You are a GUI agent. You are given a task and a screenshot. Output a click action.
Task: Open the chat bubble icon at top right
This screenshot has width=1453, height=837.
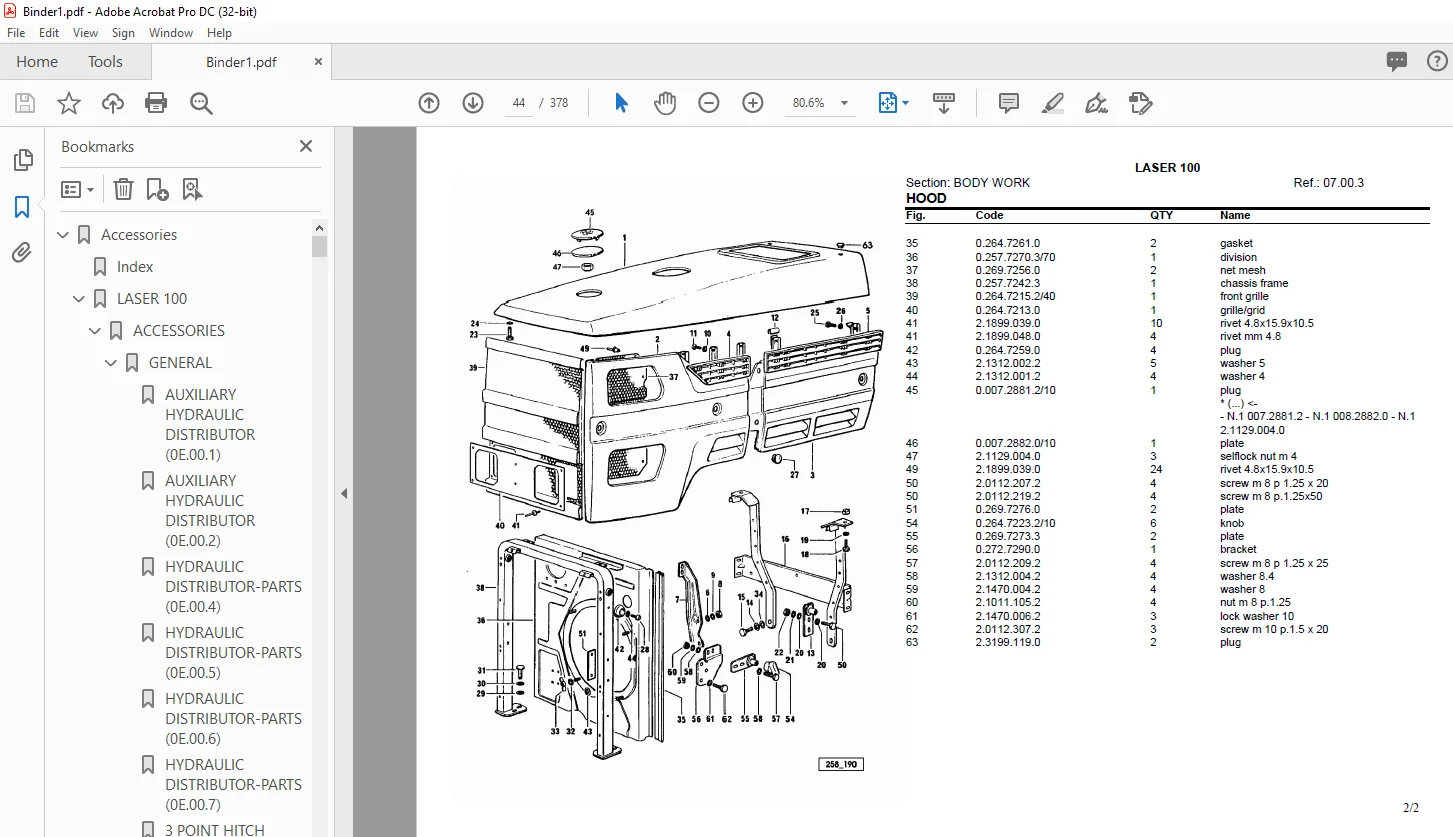(x=1397, y=62)
